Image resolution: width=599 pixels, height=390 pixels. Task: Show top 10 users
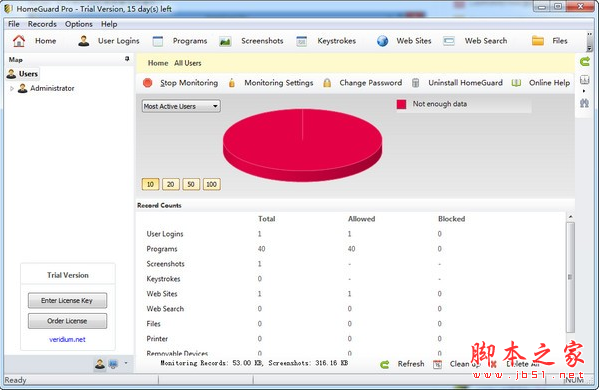[151, 184]
